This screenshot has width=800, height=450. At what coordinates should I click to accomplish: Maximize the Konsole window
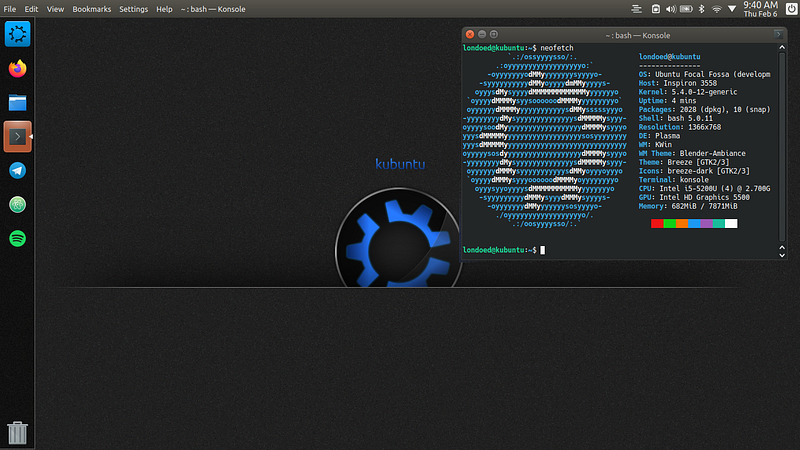pos(493,35)
